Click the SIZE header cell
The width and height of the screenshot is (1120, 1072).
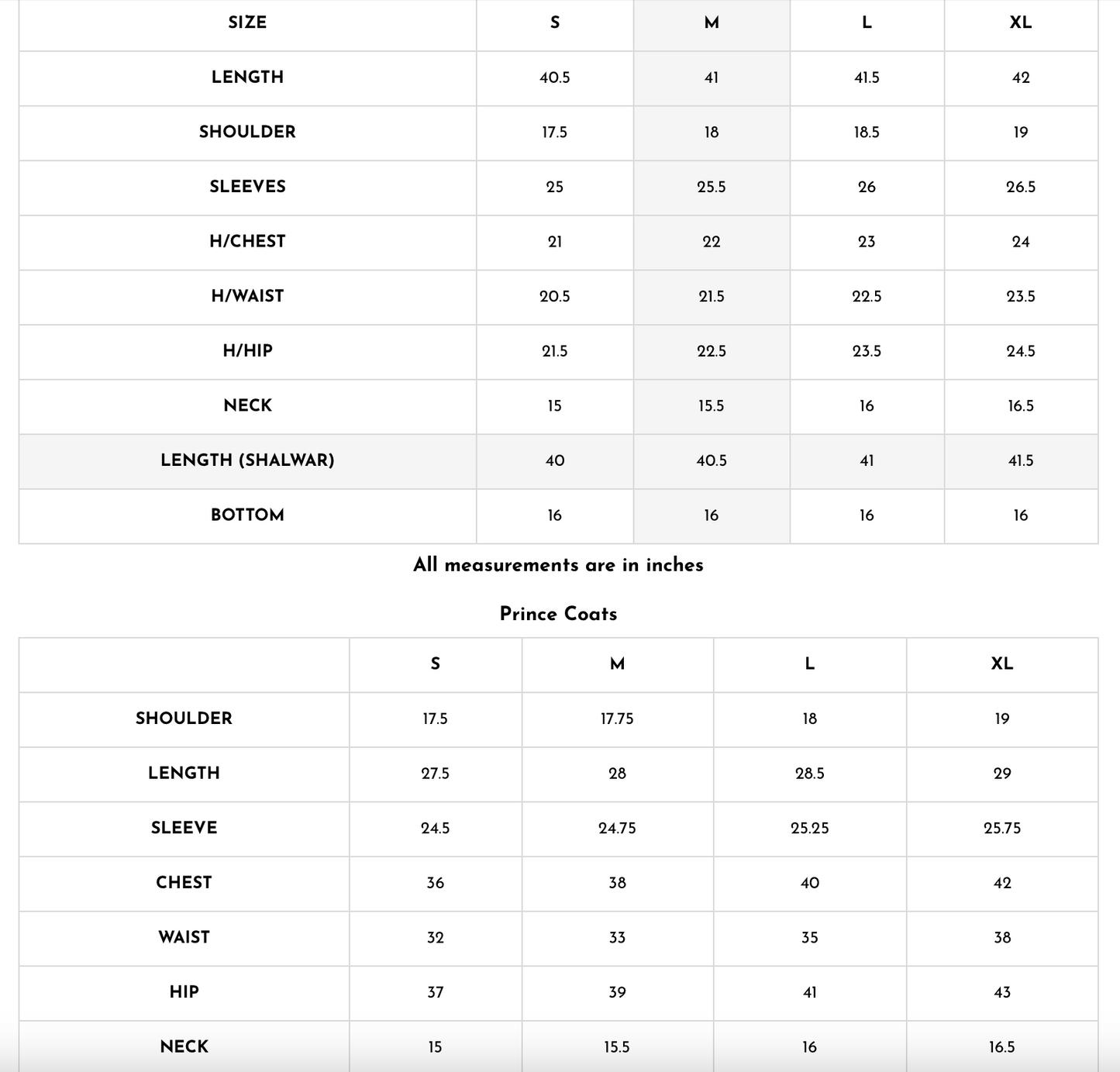click(247, 22)
